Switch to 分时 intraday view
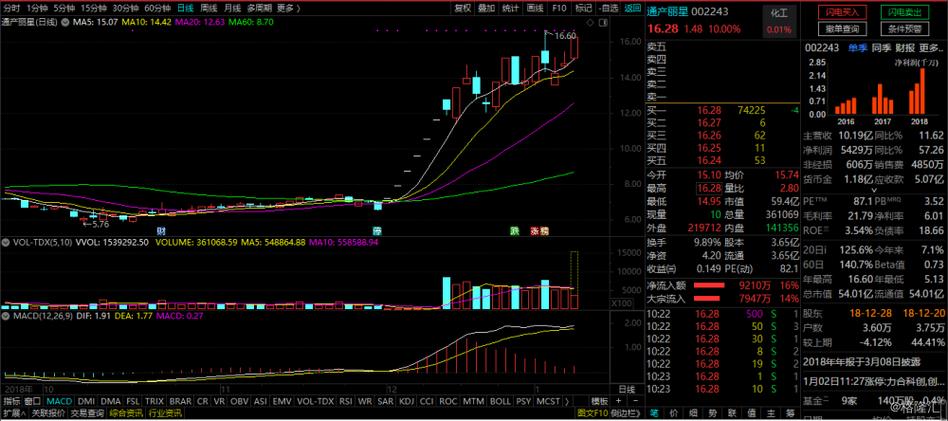 11,8
